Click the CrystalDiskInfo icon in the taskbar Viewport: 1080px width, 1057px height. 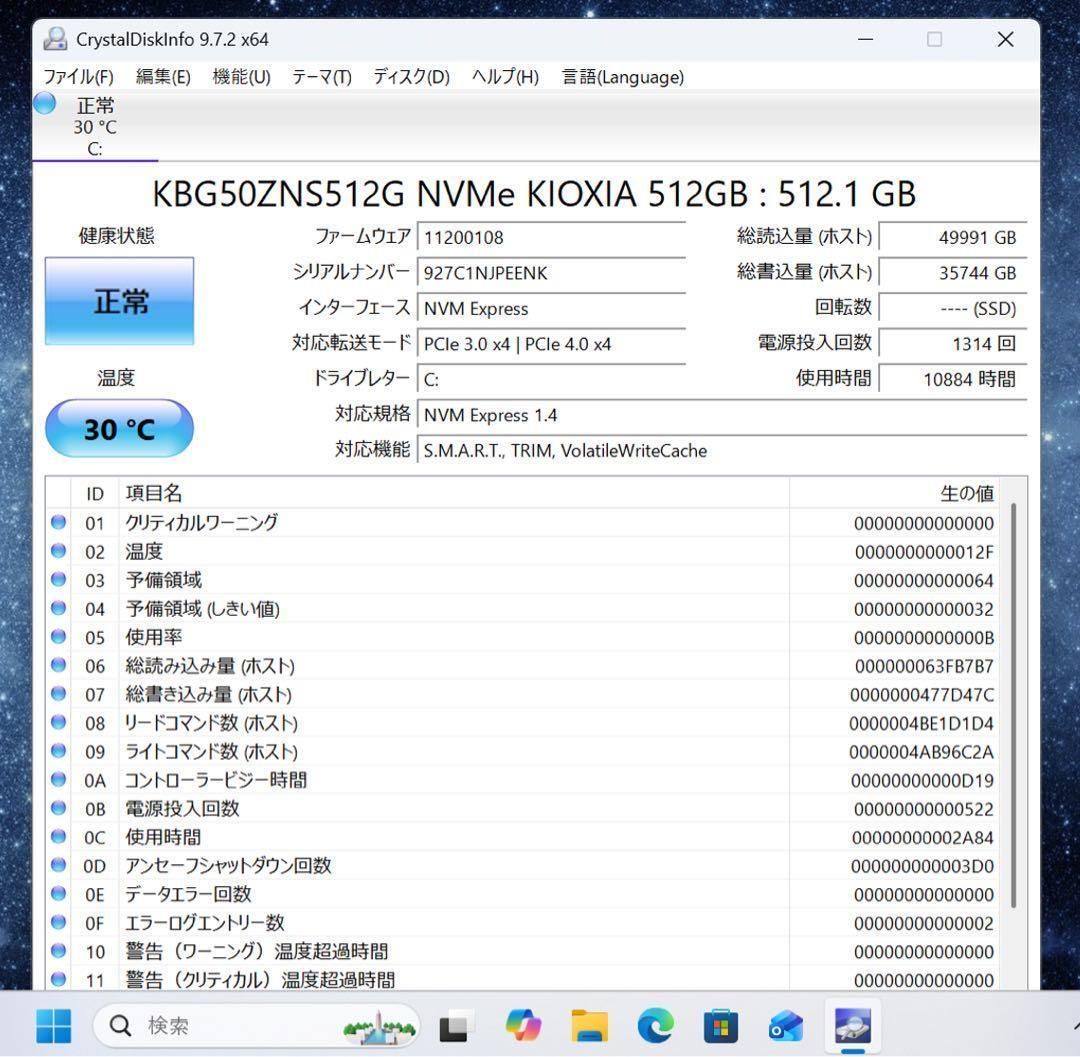pos(851,1025)
